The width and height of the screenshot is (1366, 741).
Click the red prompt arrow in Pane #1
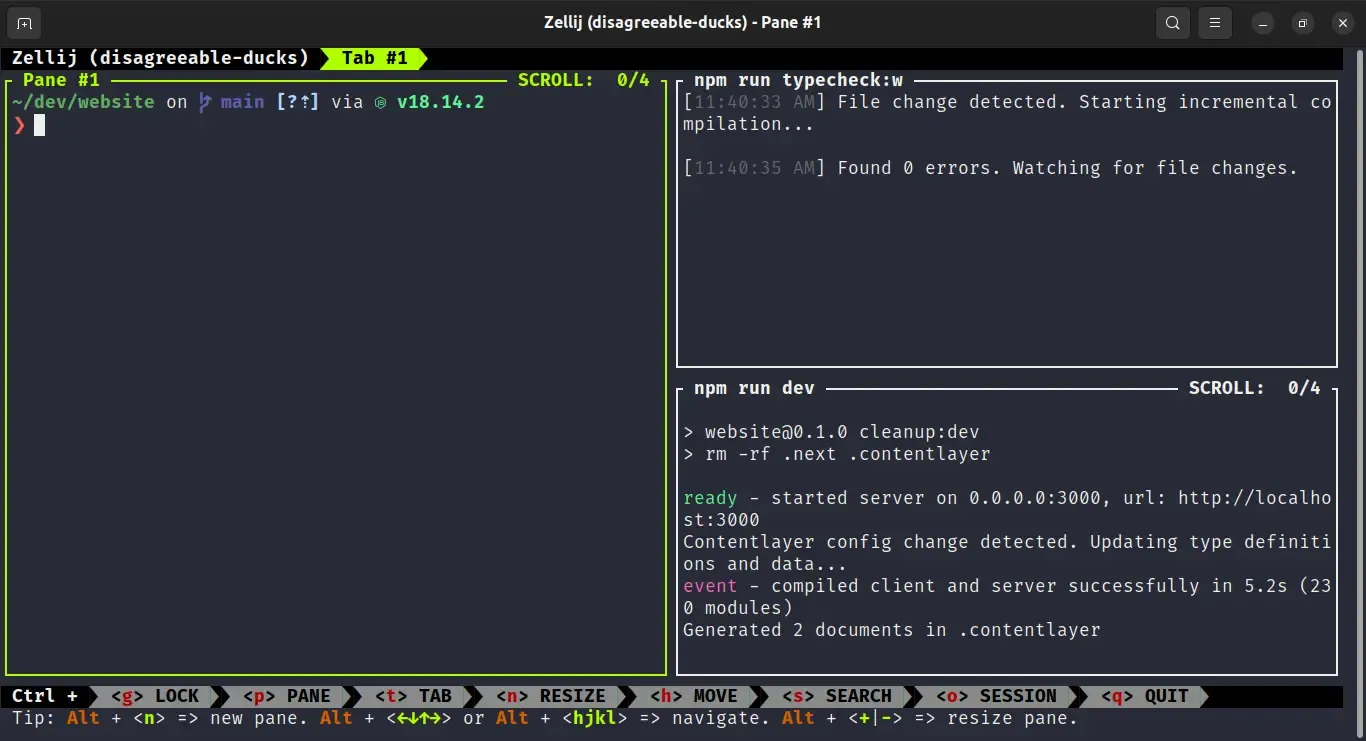pos(18,125)
